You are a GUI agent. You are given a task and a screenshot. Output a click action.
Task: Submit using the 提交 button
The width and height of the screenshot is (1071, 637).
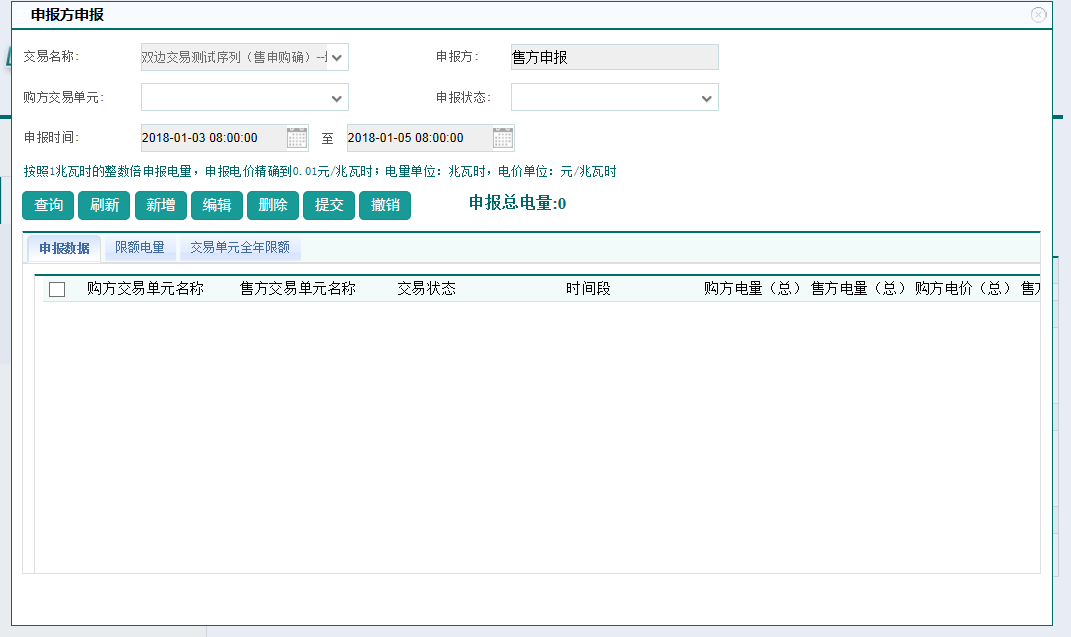point(329,205)
